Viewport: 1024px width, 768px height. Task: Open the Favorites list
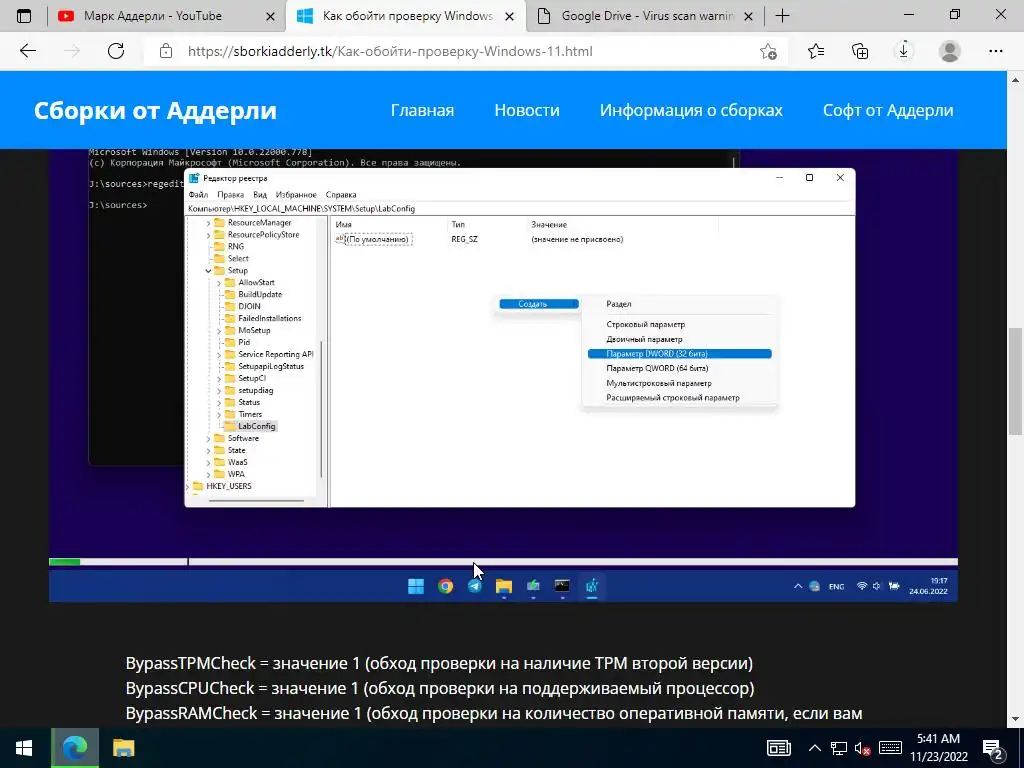click(x=816, y=51)
